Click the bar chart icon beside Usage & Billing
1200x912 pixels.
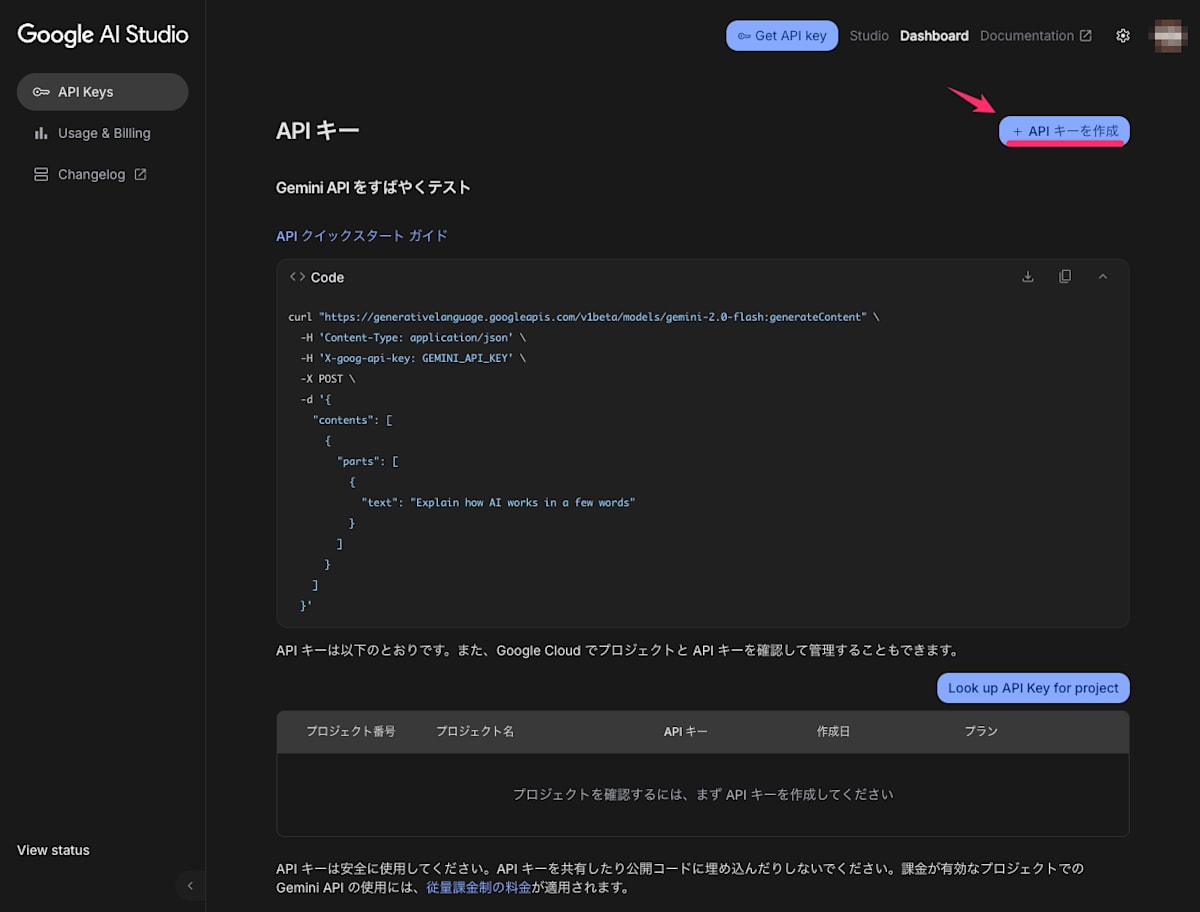(x=41, y=133)
